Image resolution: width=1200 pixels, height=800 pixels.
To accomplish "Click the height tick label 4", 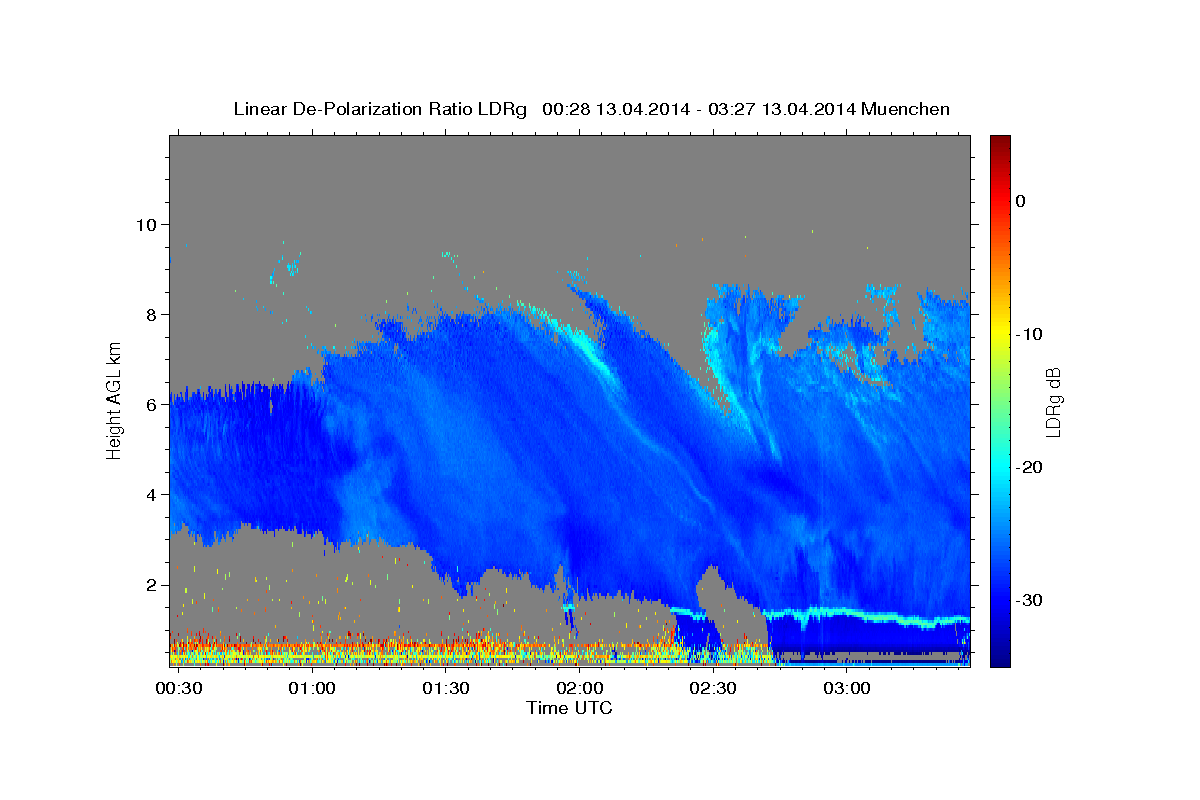I will coord(150,495).
